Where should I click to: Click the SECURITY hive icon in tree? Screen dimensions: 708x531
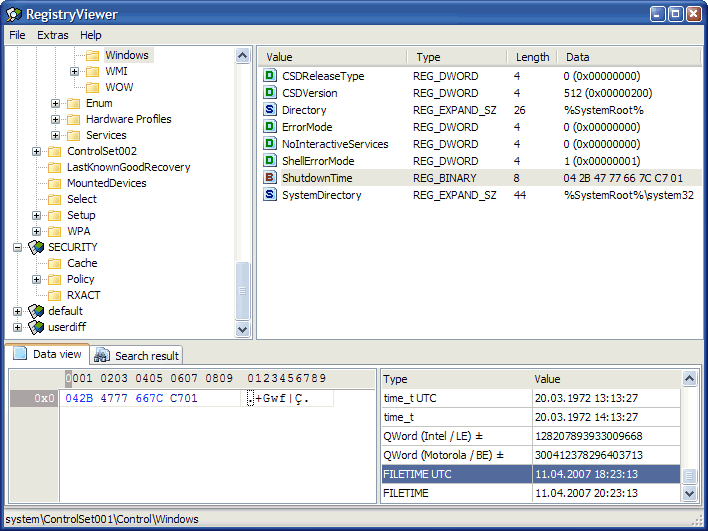pyautogui.click(x=37, y=247)
